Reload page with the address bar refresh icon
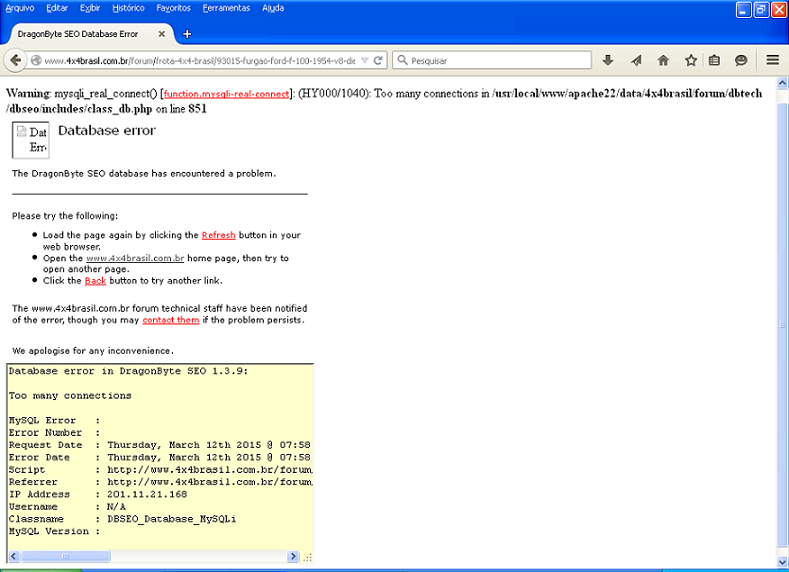 378,60
